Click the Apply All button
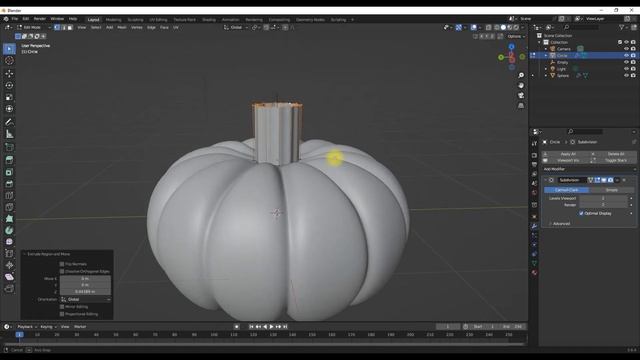This screenshot has width=640, height=360. tap(567, 154)
